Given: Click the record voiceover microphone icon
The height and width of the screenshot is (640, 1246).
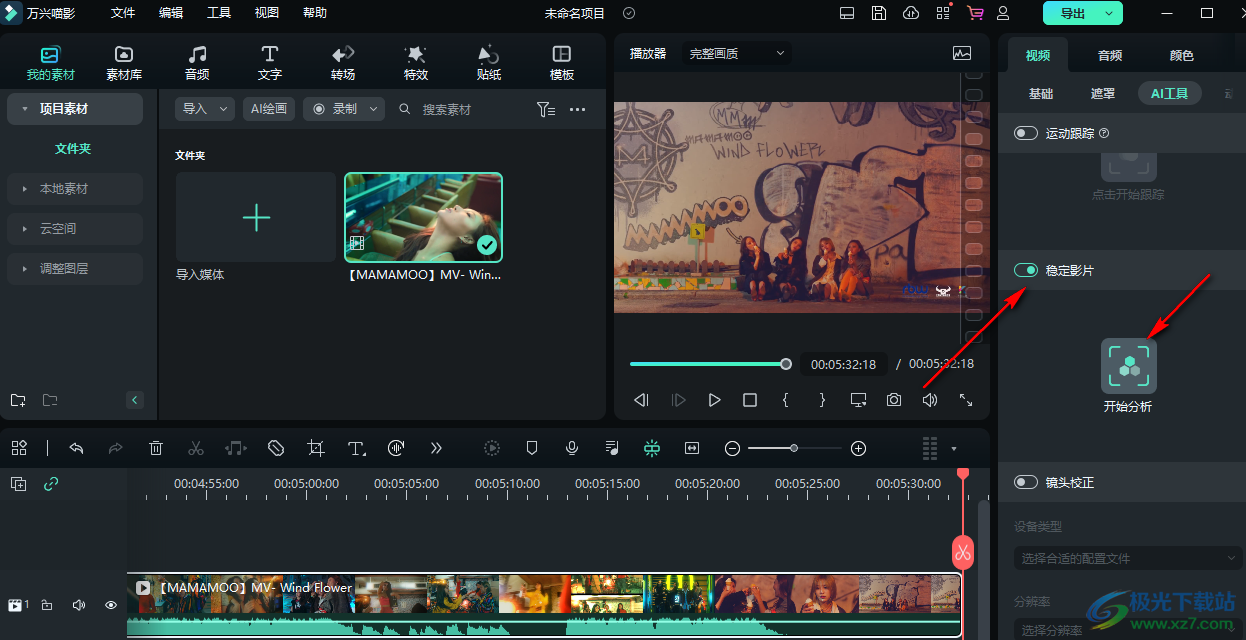Looking at the screenshot, I should pos(572,448).
